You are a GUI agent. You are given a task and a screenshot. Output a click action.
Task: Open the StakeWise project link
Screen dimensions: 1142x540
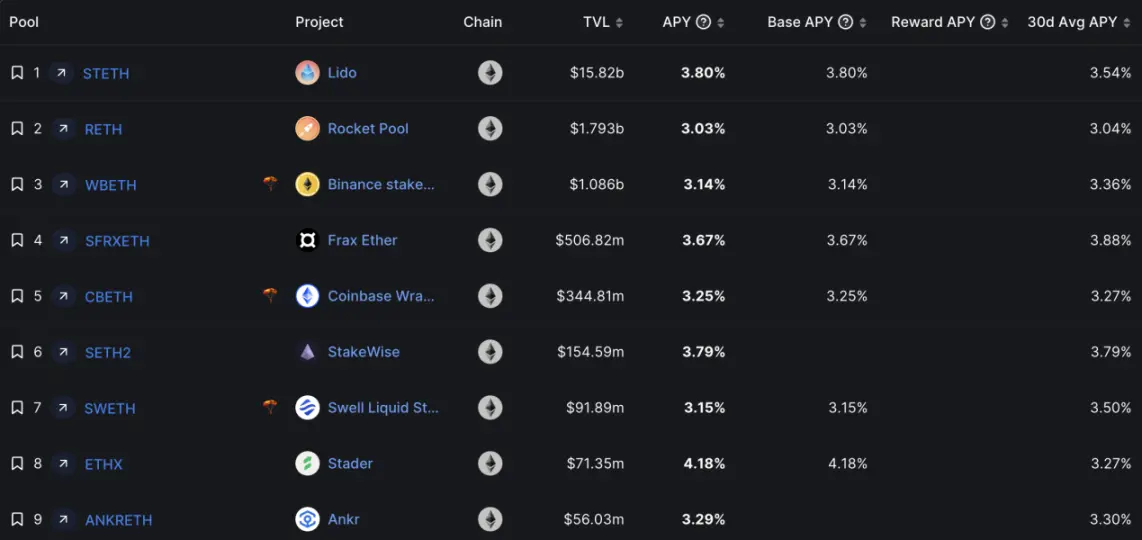point(363,352)
